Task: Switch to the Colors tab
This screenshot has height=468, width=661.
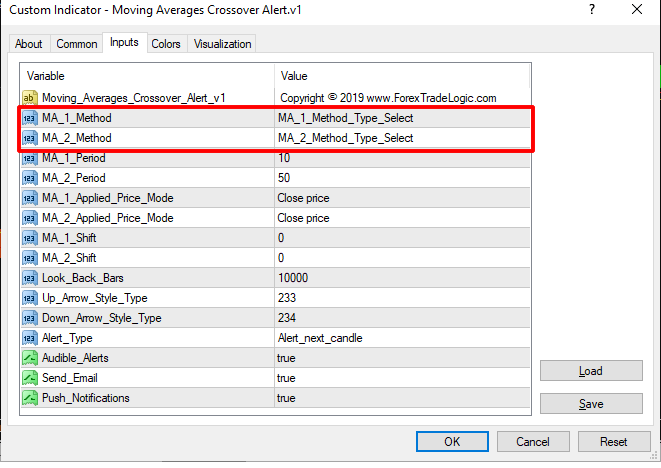Action: coord(166,44)
